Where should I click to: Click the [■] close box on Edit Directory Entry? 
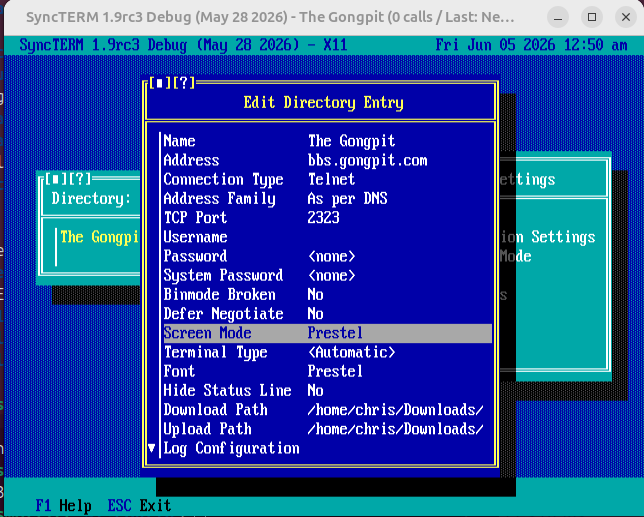pos(160,83)
